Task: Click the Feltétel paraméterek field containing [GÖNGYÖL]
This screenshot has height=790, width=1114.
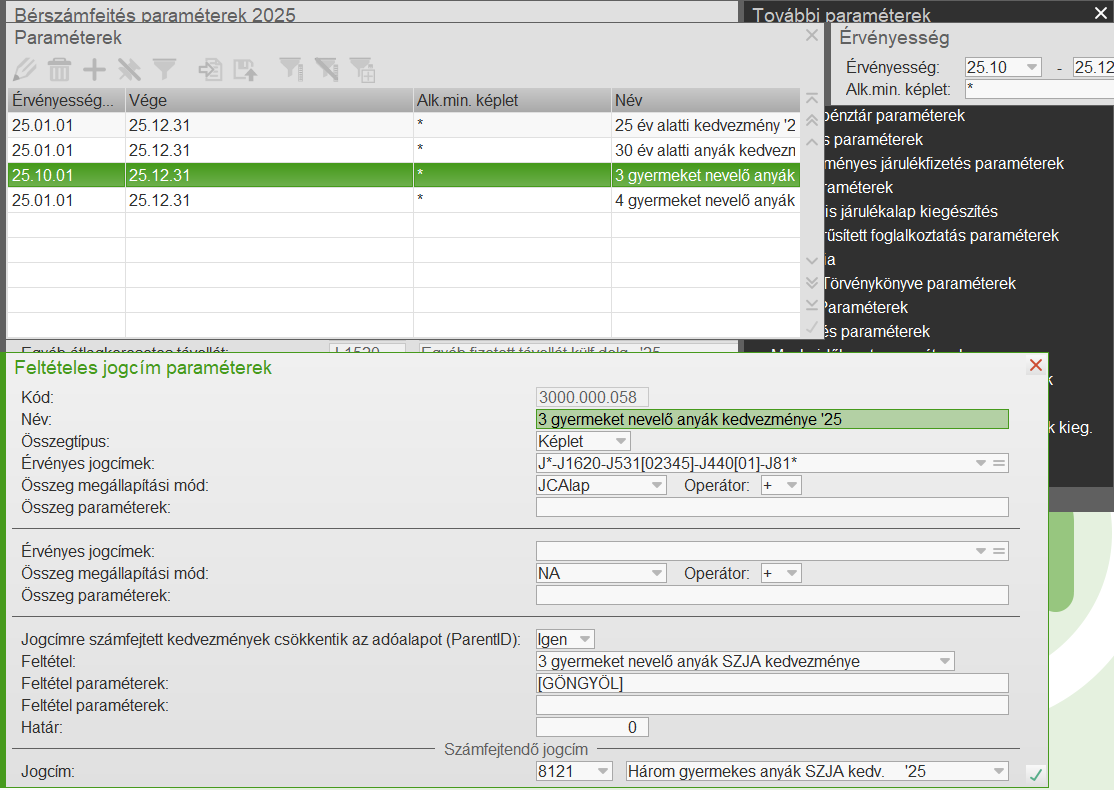Action: tap(772, 683)
